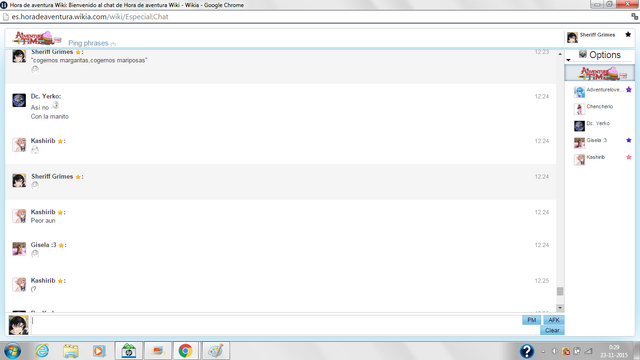Open the Ping phrases link
Image resolution: width=640 pixels, height=360 pixels.
pos(88,43)
